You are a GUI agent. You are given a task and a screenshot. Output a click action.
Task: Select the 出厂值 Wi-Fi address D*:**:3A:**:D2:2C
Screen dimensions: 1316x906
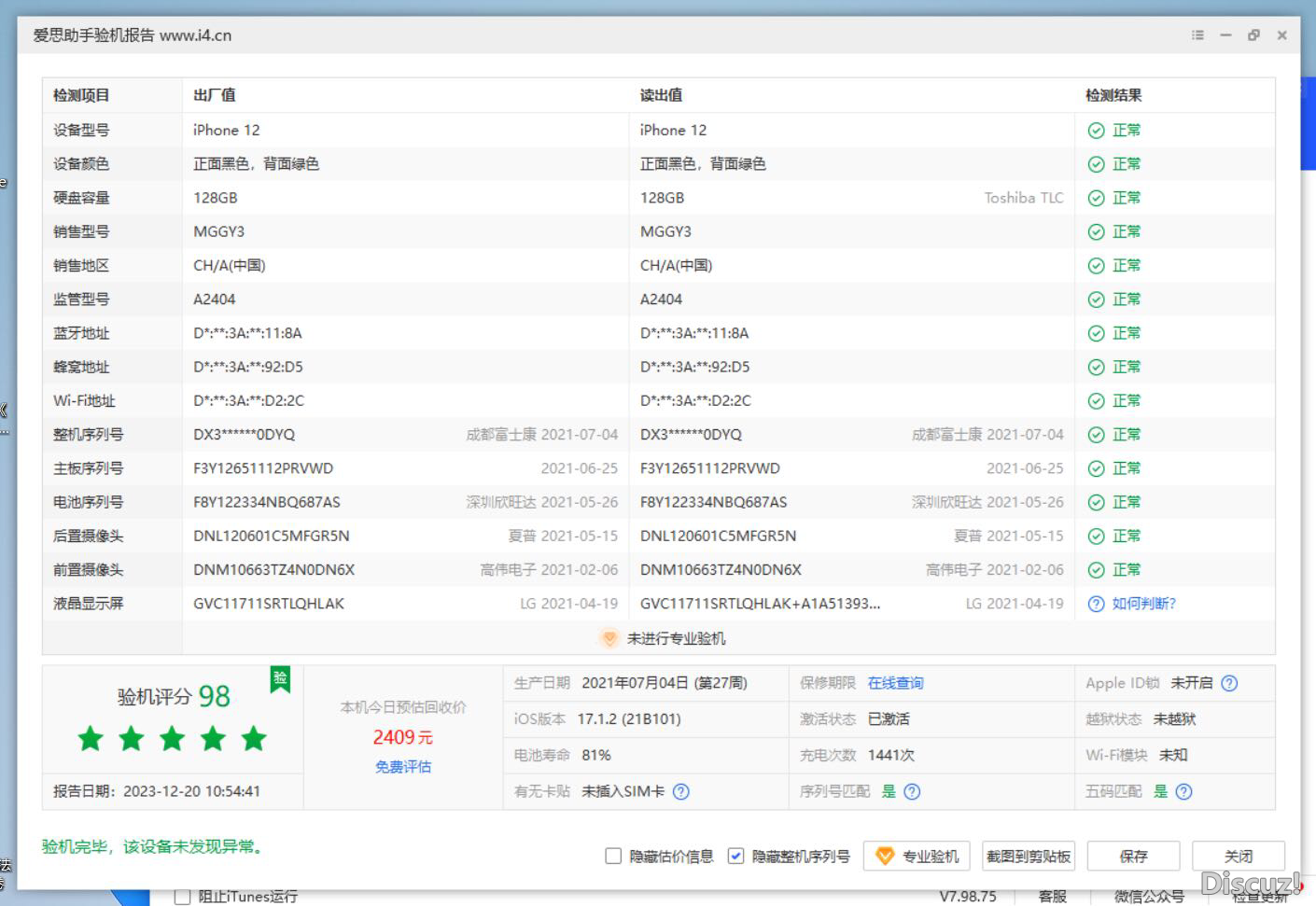click(249, 401)
